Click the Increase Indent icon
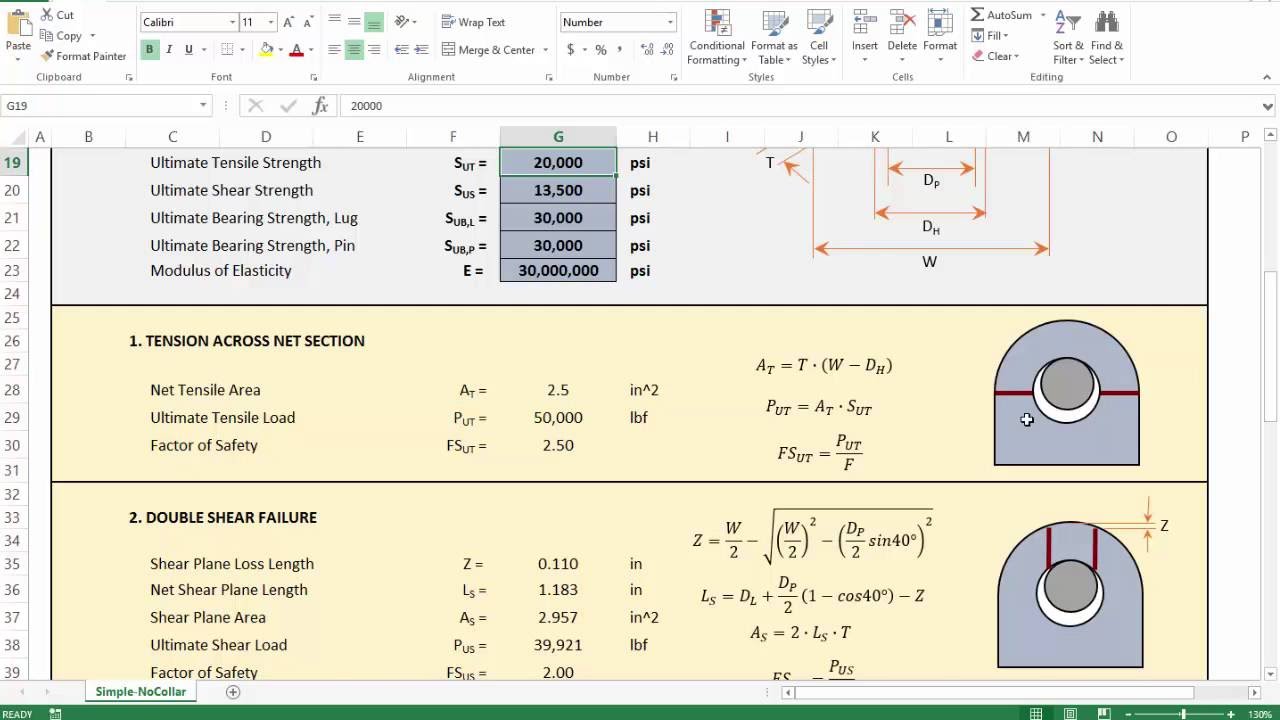Viewport: 1280px width, 720px height. [422, 49]
